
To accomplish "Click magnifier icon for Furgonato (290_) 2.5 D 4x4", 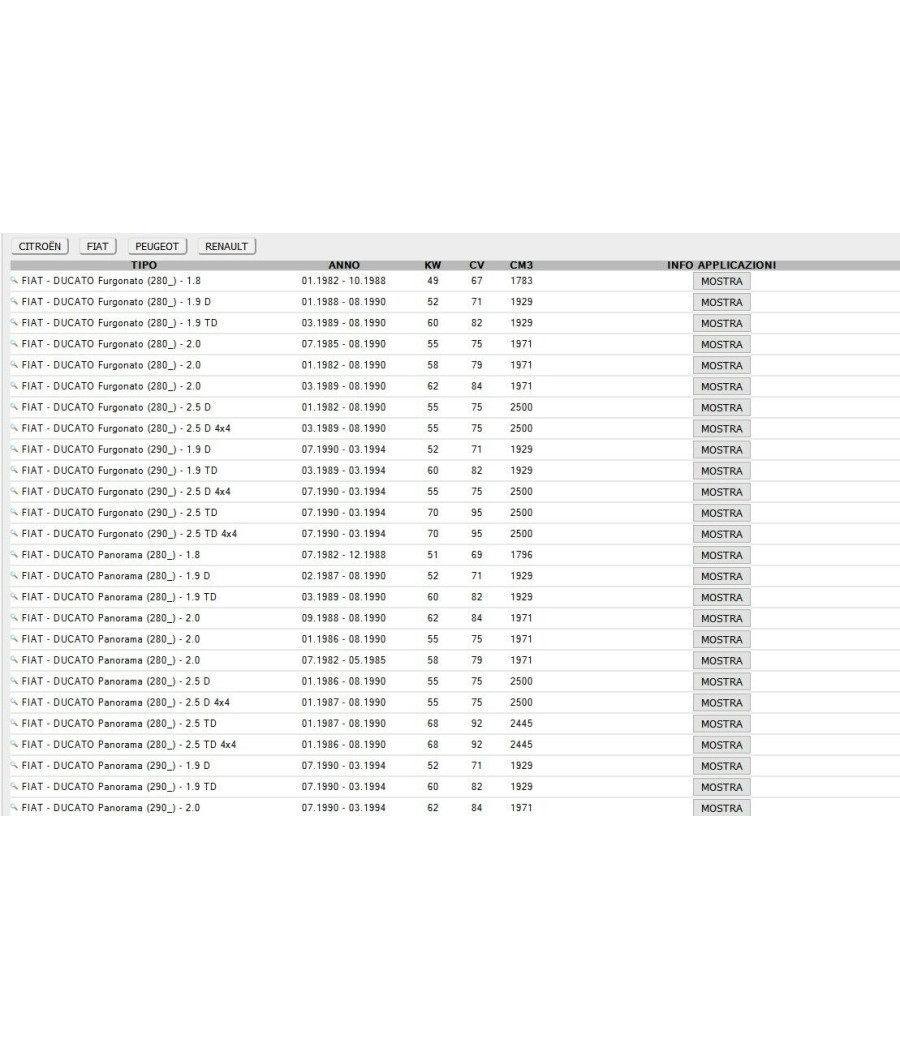I will coord(14,492).
